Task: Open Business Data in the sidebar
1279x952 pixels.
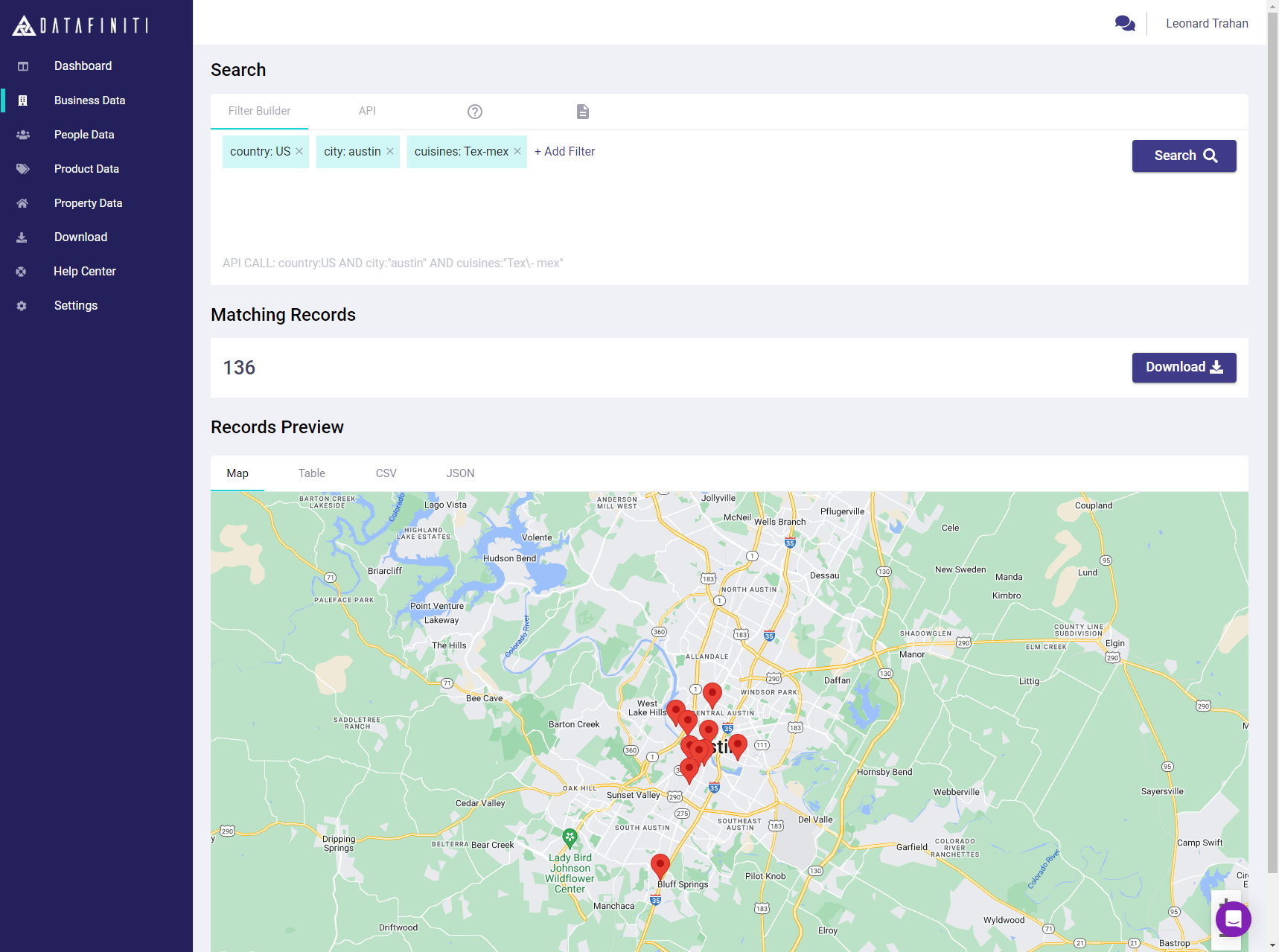Action: click(89, 100)
